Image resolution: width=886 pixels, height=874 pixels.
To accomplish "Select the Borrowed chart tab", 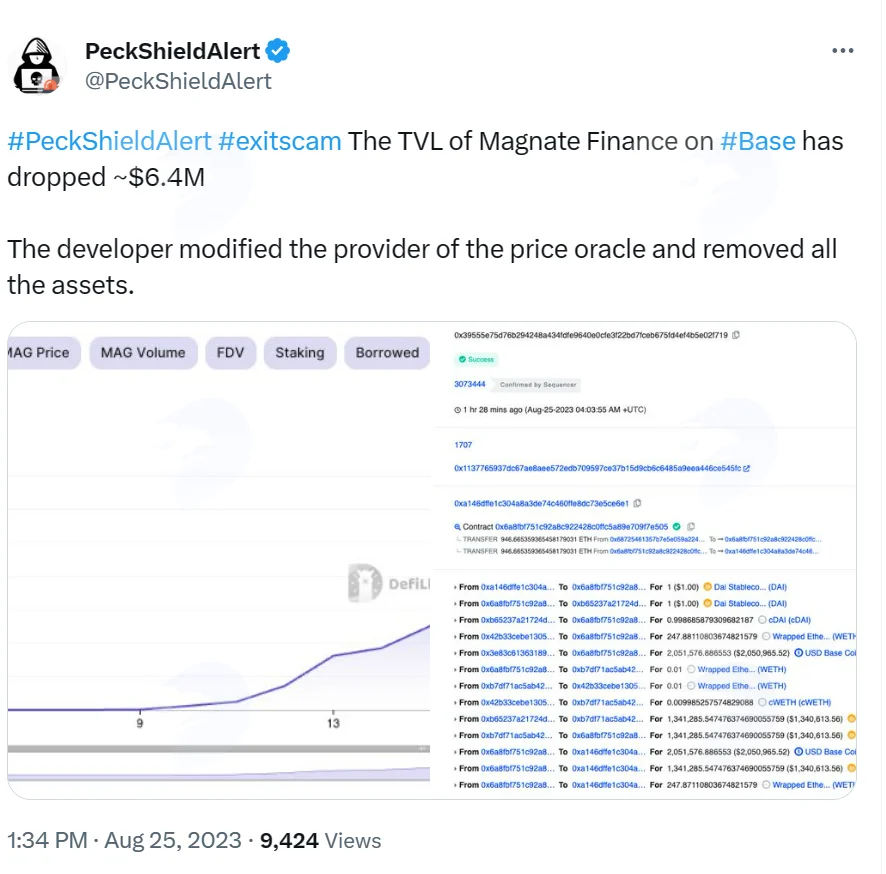I will coord(387,353).
